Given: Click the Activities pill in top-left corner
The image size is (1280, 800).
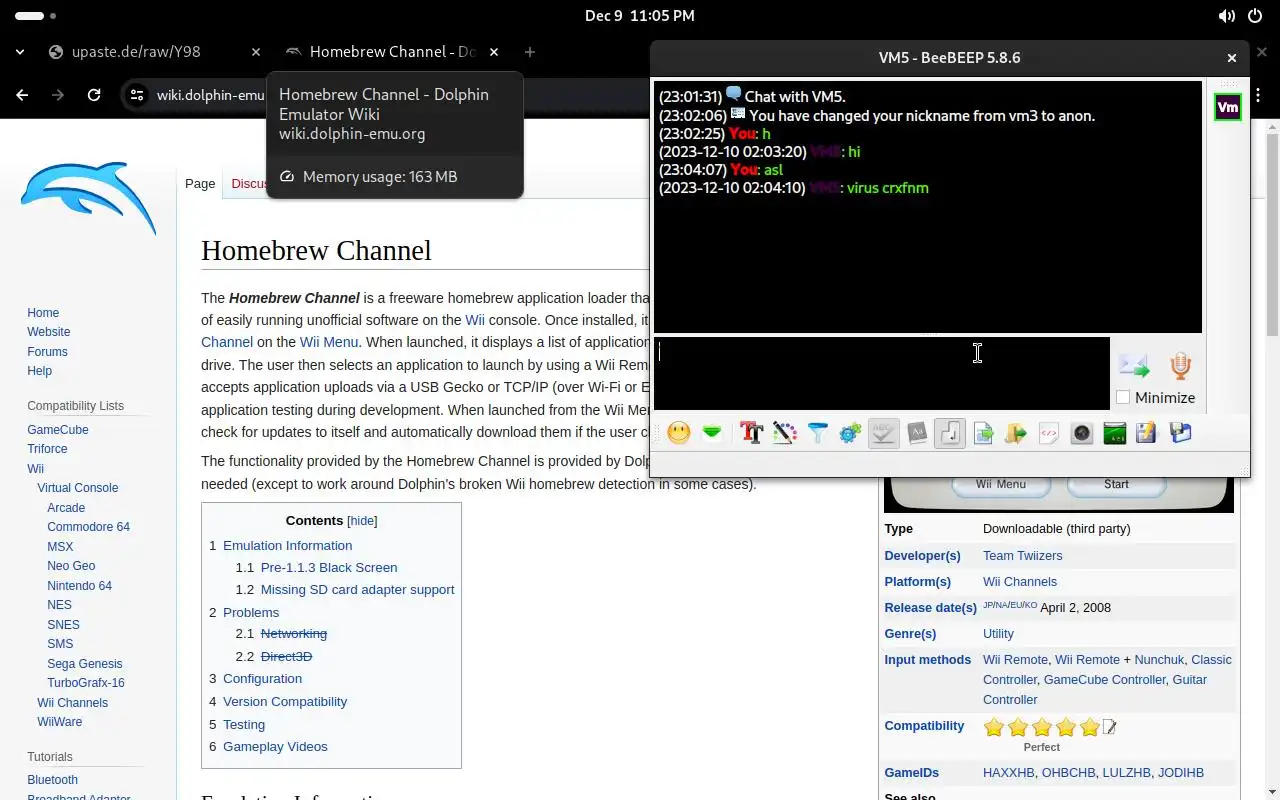Looking at the screenshot, I should (36, 16).
